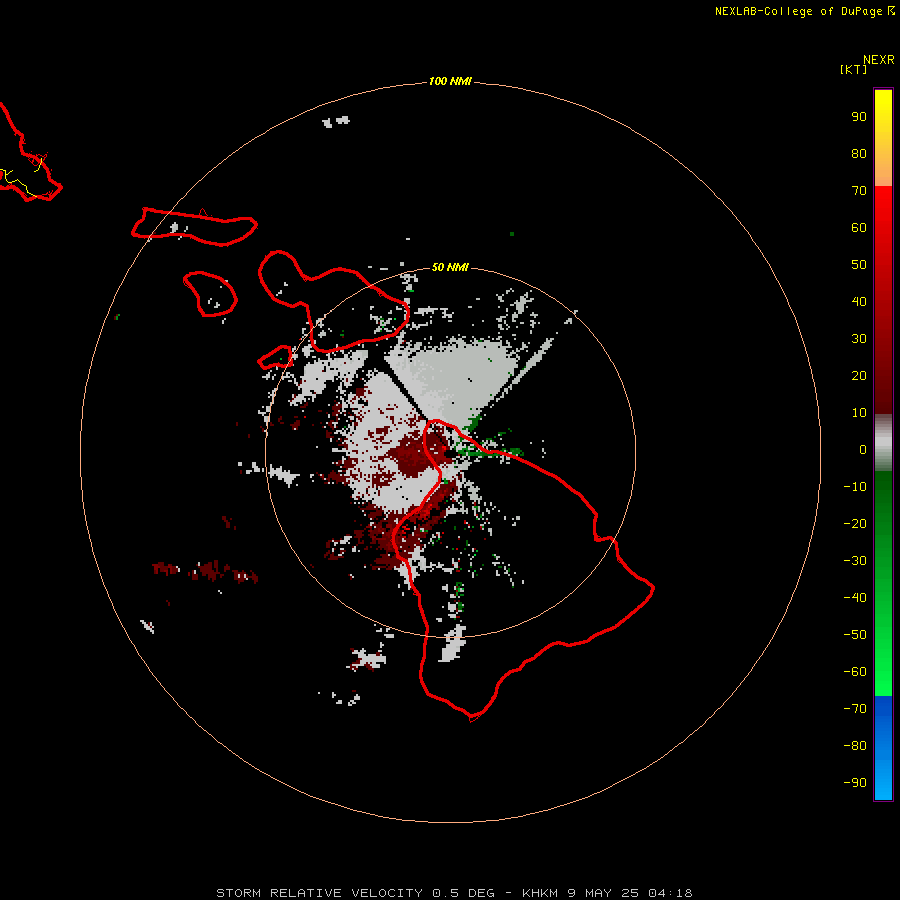Click the 90 value on the velocity scale

pos(859,117)
